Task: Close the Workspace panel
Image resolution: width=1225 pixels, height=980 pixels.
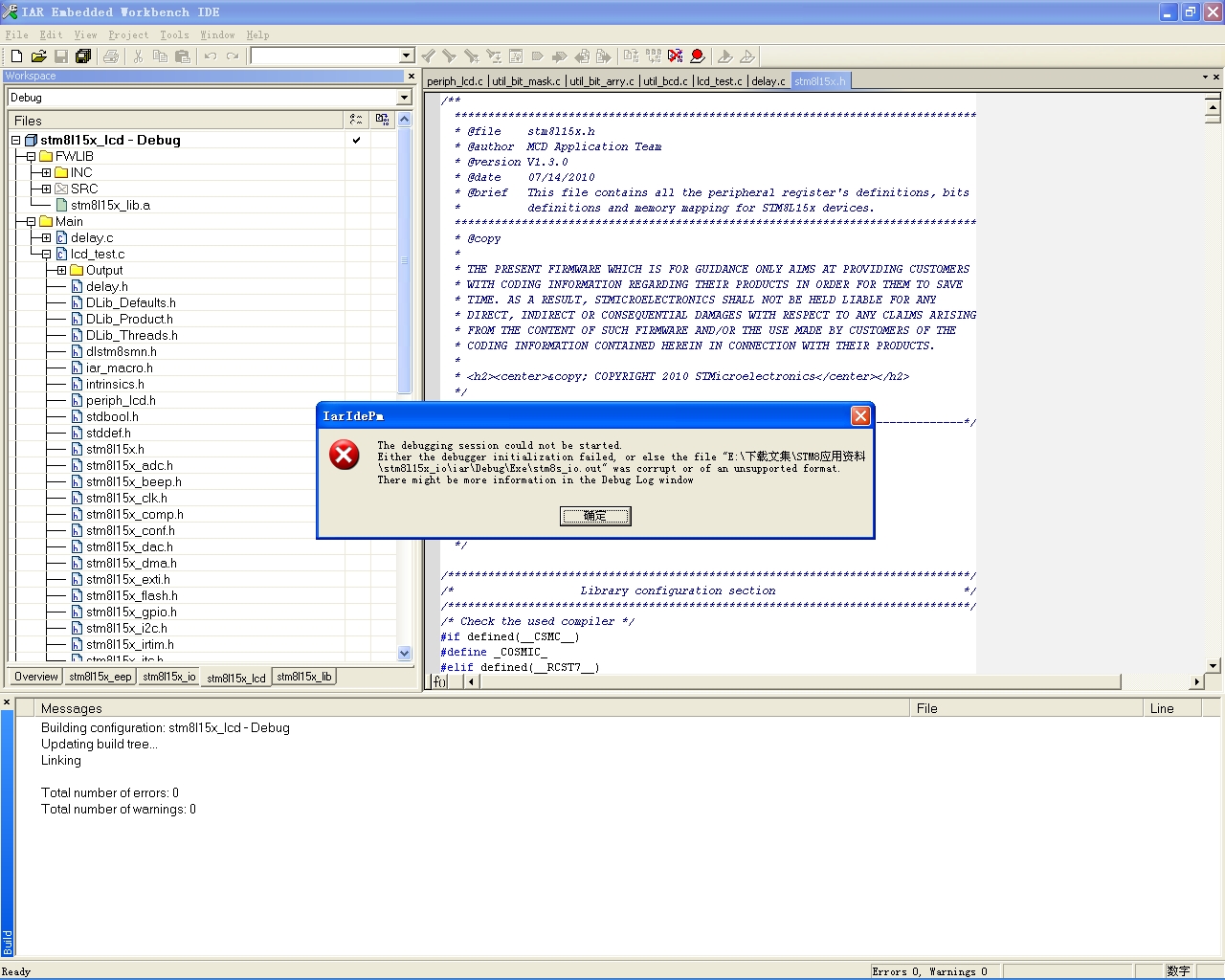Action: 412,77
